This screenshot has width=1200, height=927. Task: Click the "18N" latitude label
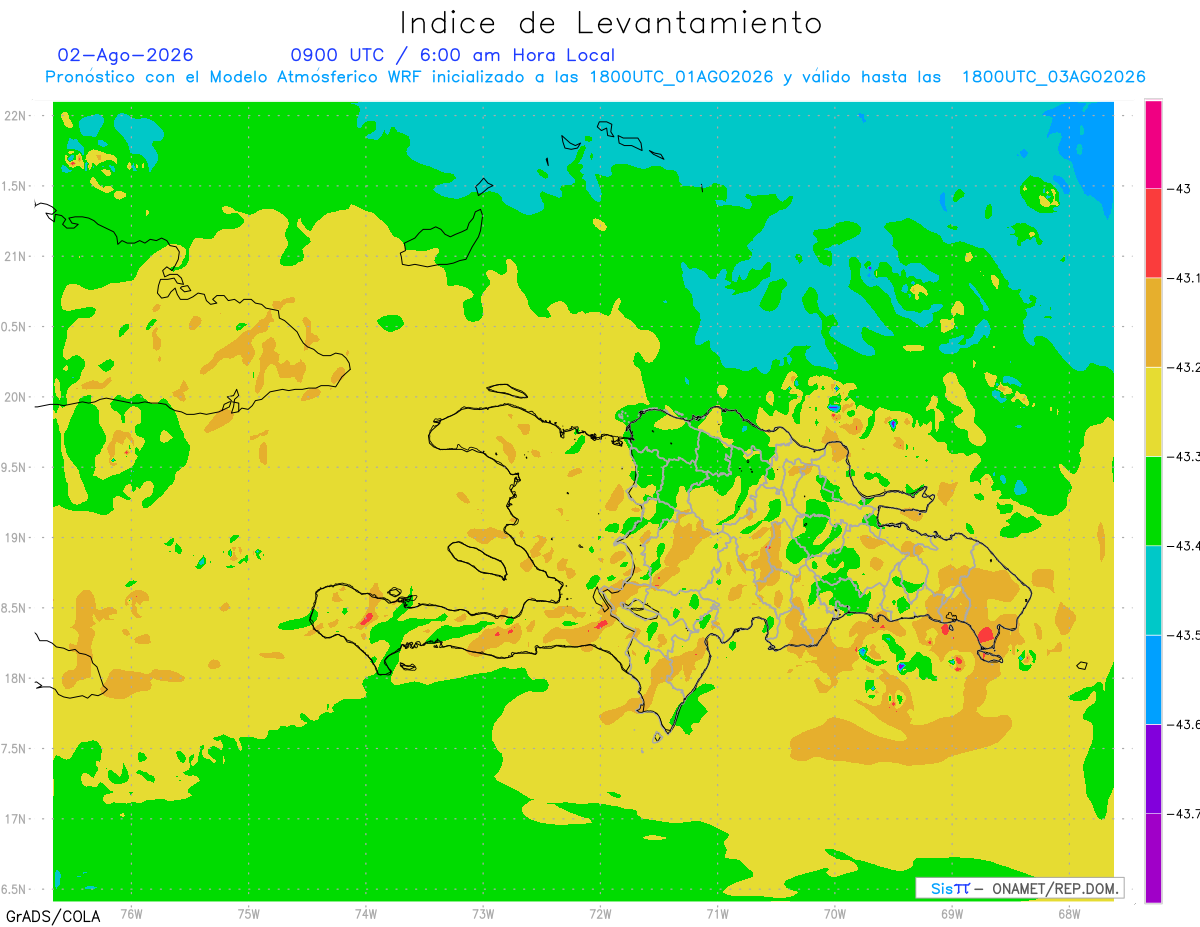coord(14,678)
